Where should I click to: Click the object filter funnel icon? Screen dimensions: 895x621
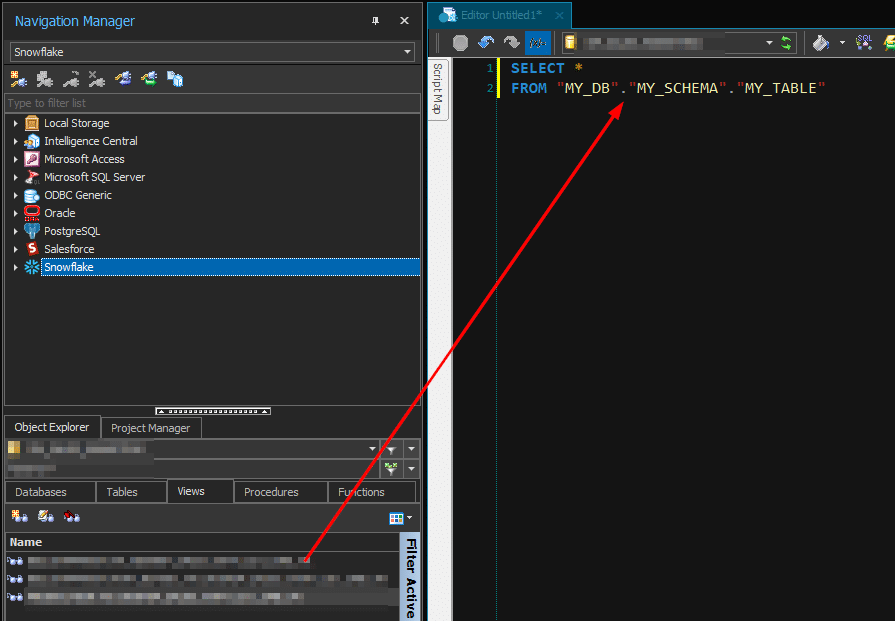click(x=391, y=449)
